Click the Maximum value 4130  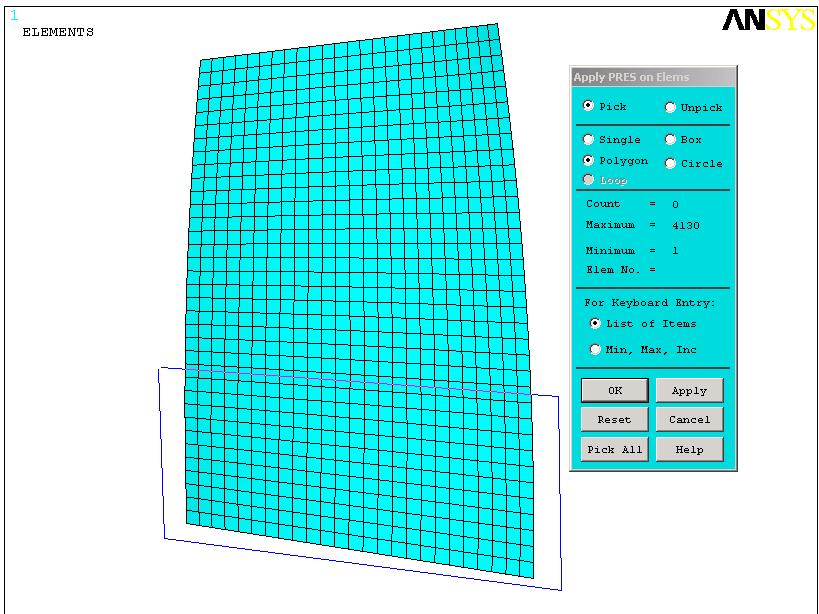[x=686, y=226]
